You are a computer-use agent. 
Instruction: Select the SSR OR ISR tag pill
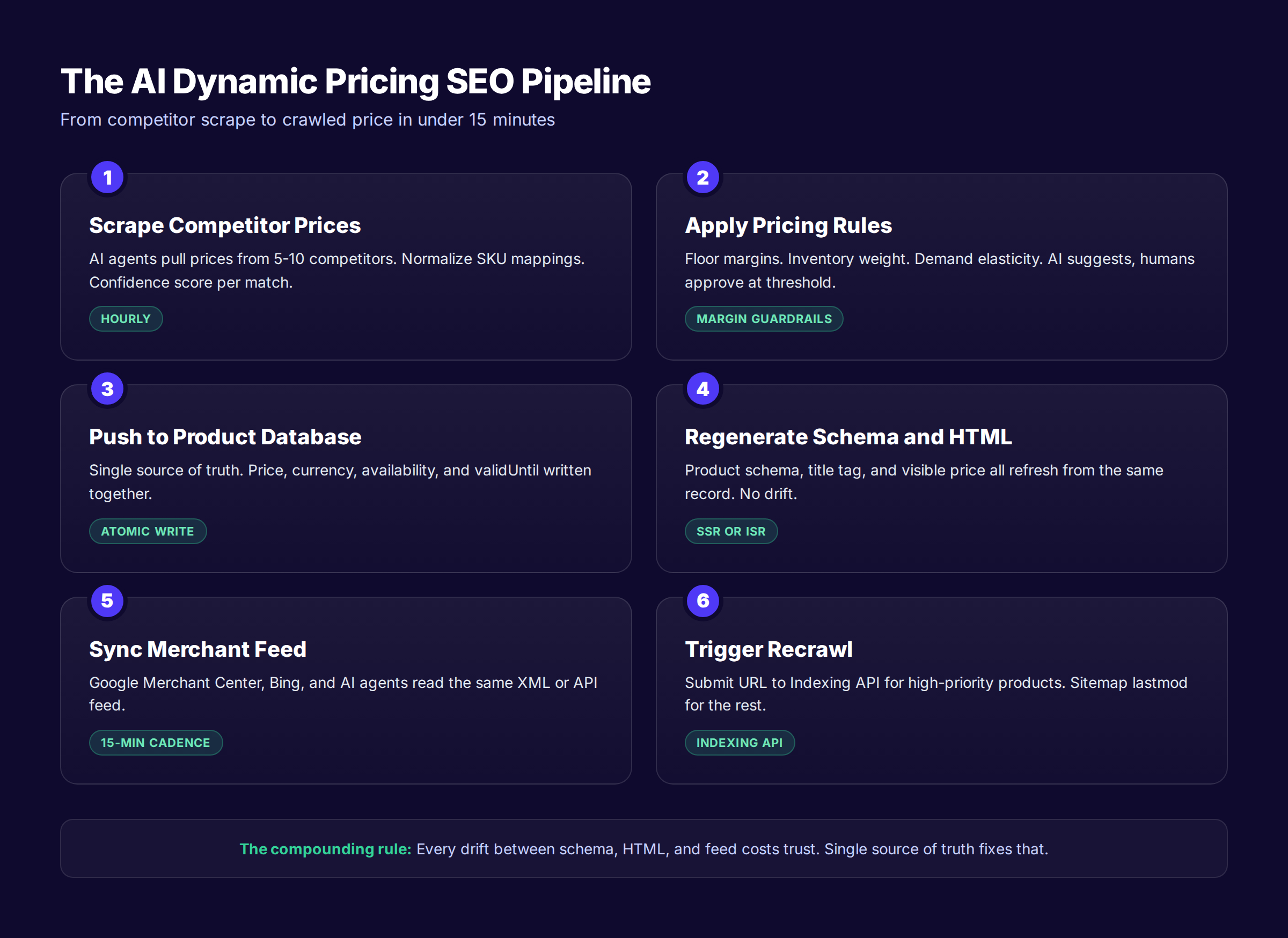coord(731,531)
